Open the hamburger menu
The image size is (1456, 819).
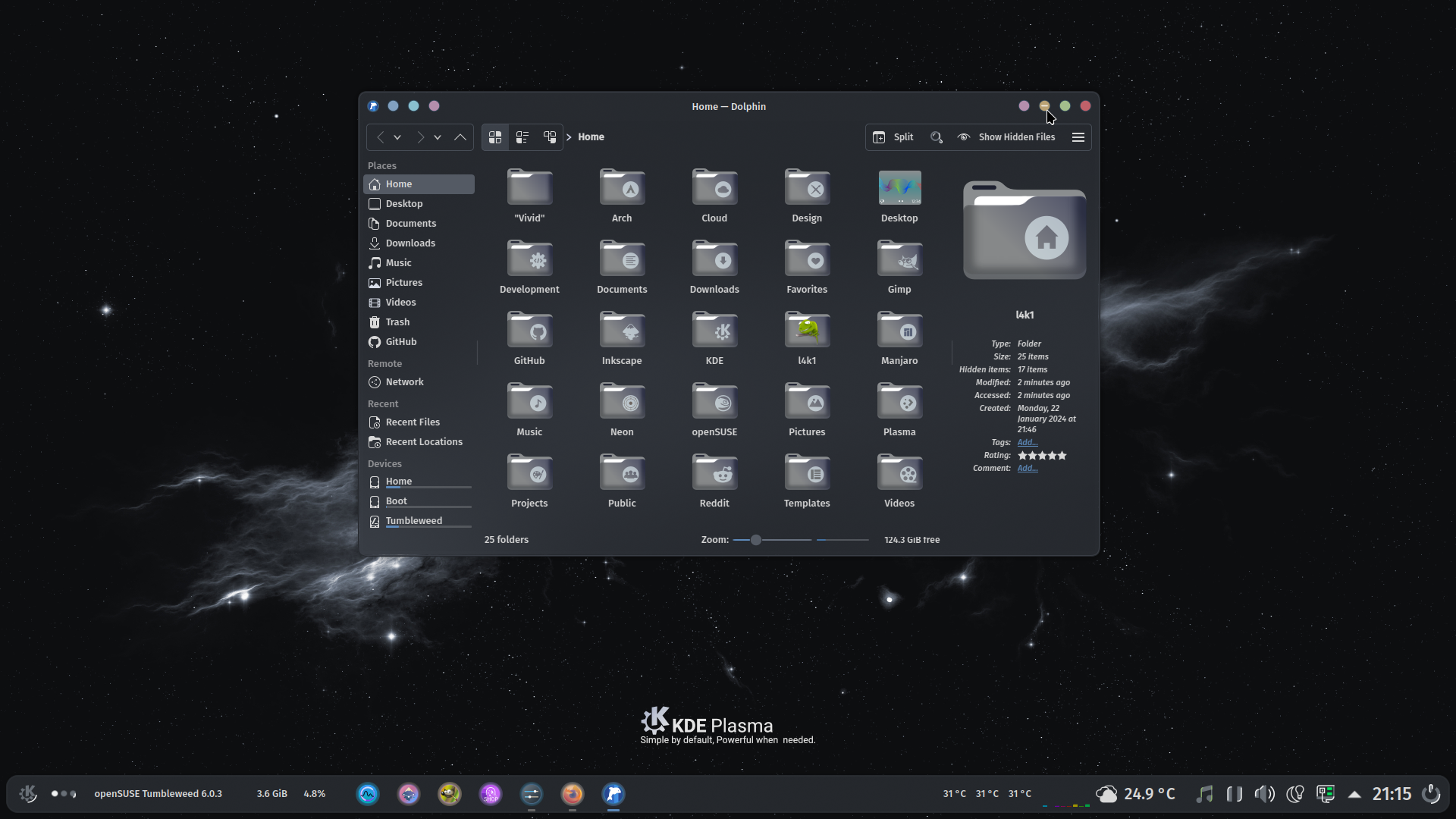click(1078, 137)
